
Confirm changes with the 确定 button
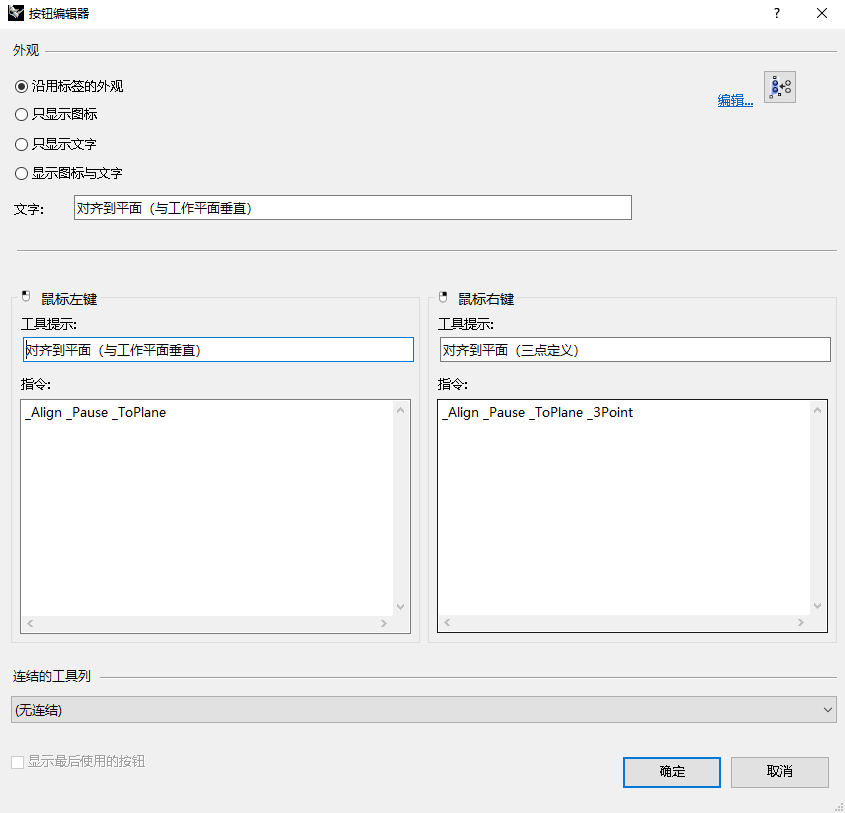click(671, 772)
